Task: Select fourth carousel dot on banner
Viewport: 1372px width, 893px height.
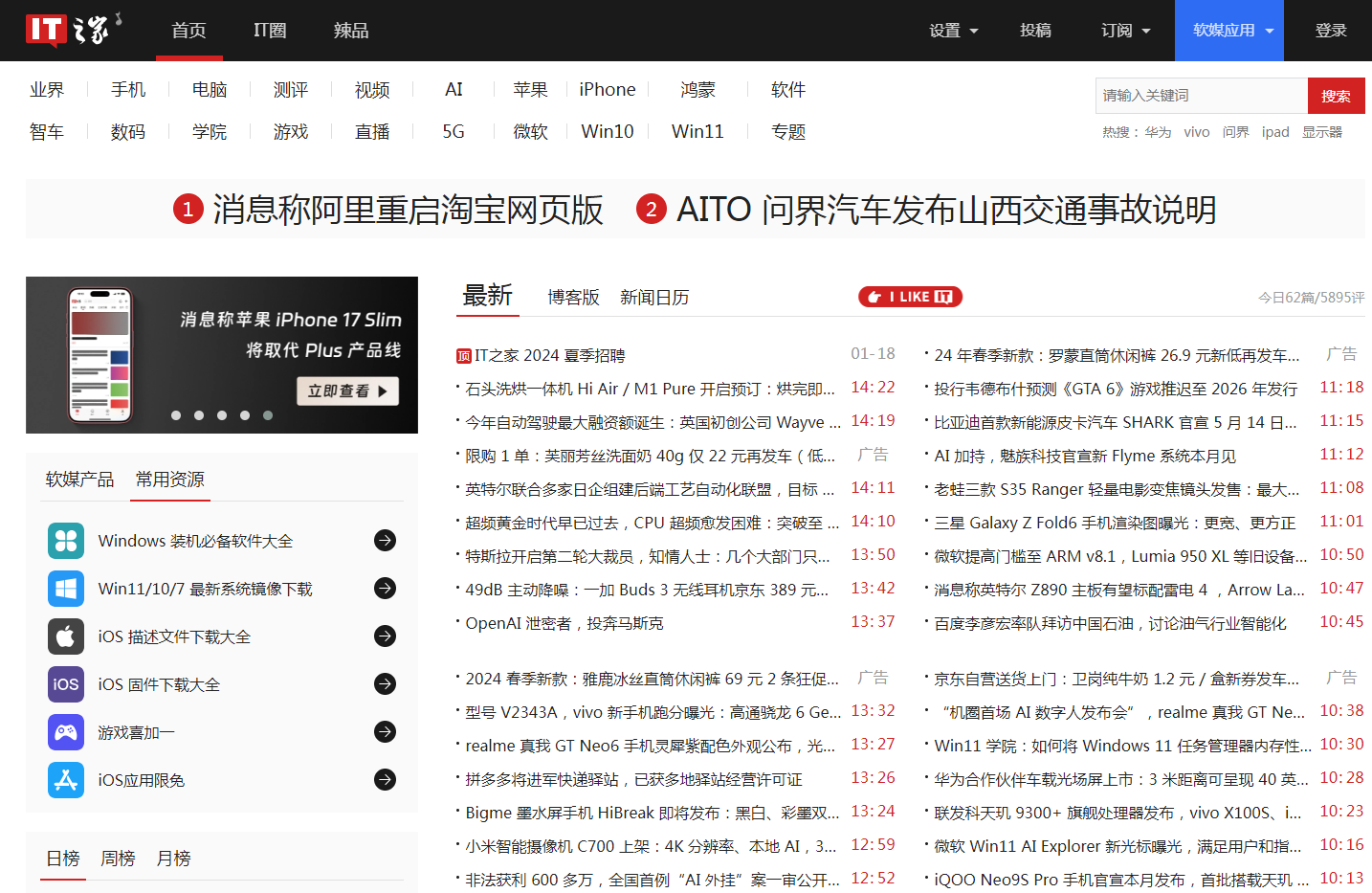Action: point(245,415)
